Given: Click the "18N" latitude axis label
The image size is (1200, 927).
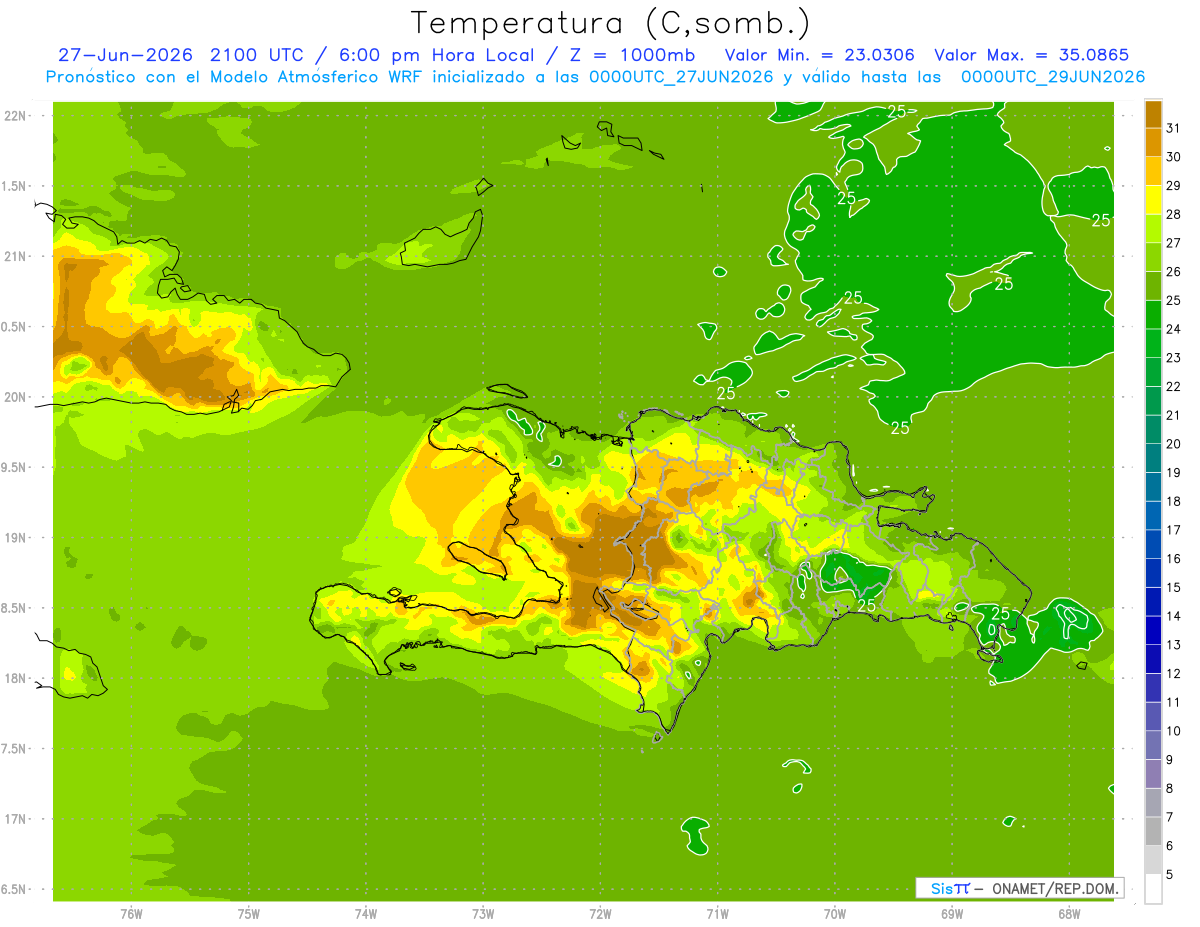Looking at the screenshot, I should pos(16,678).
